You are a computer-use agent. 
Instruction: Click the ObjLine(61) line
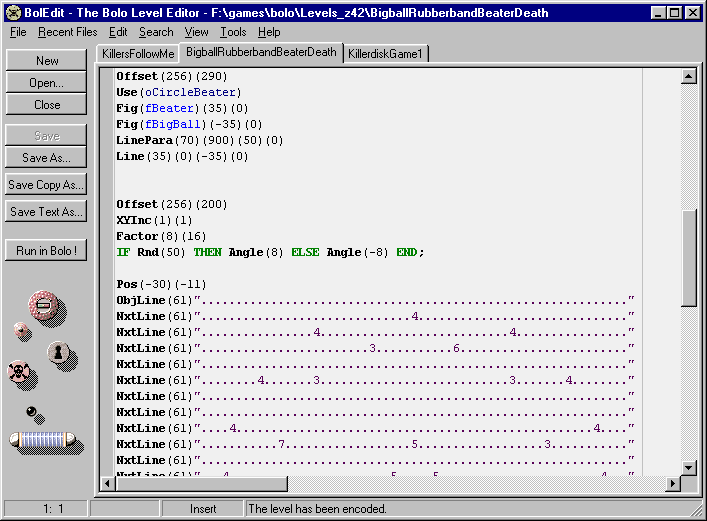376,300
